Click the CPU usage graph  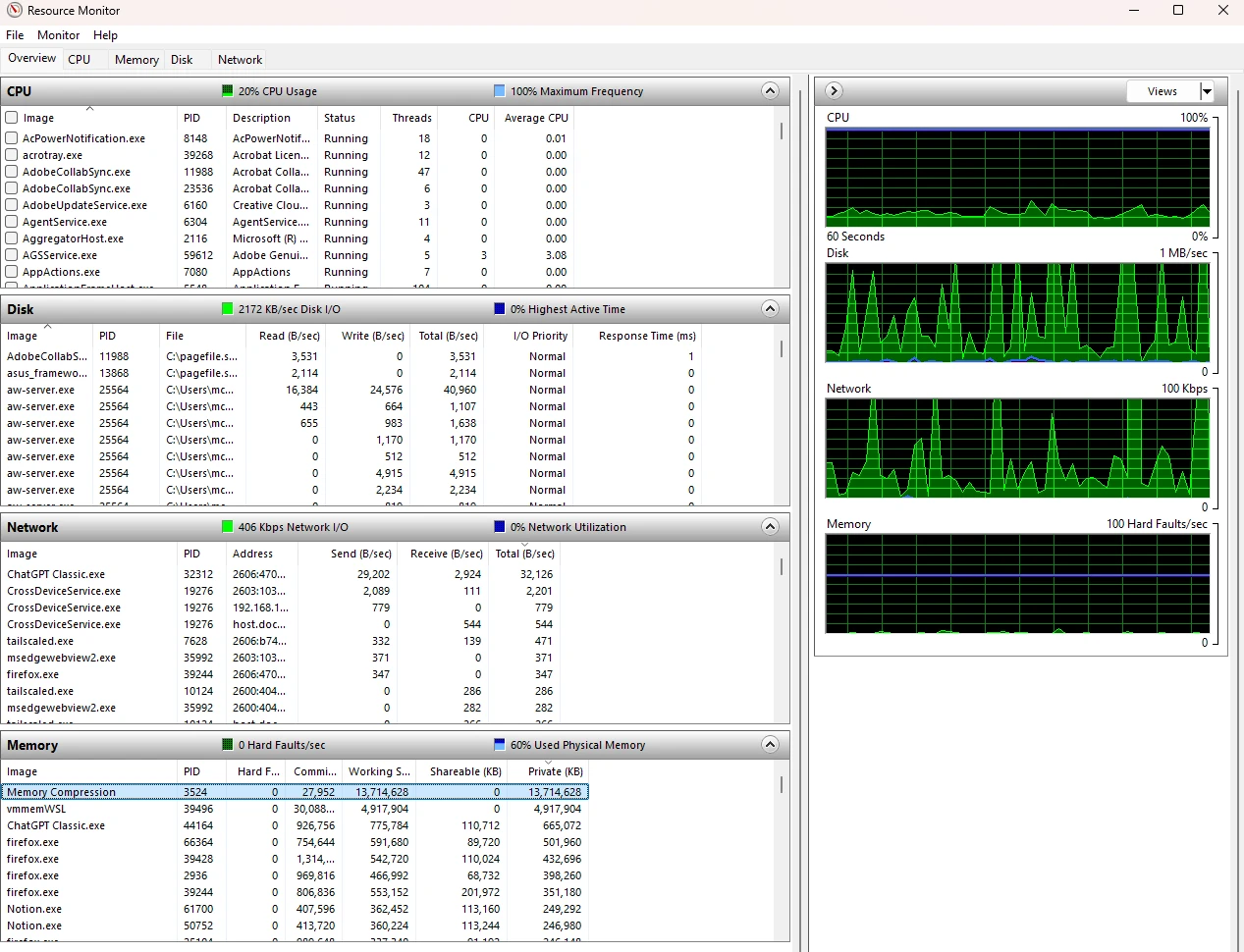pyautogui.click(x=1017, y=178)
